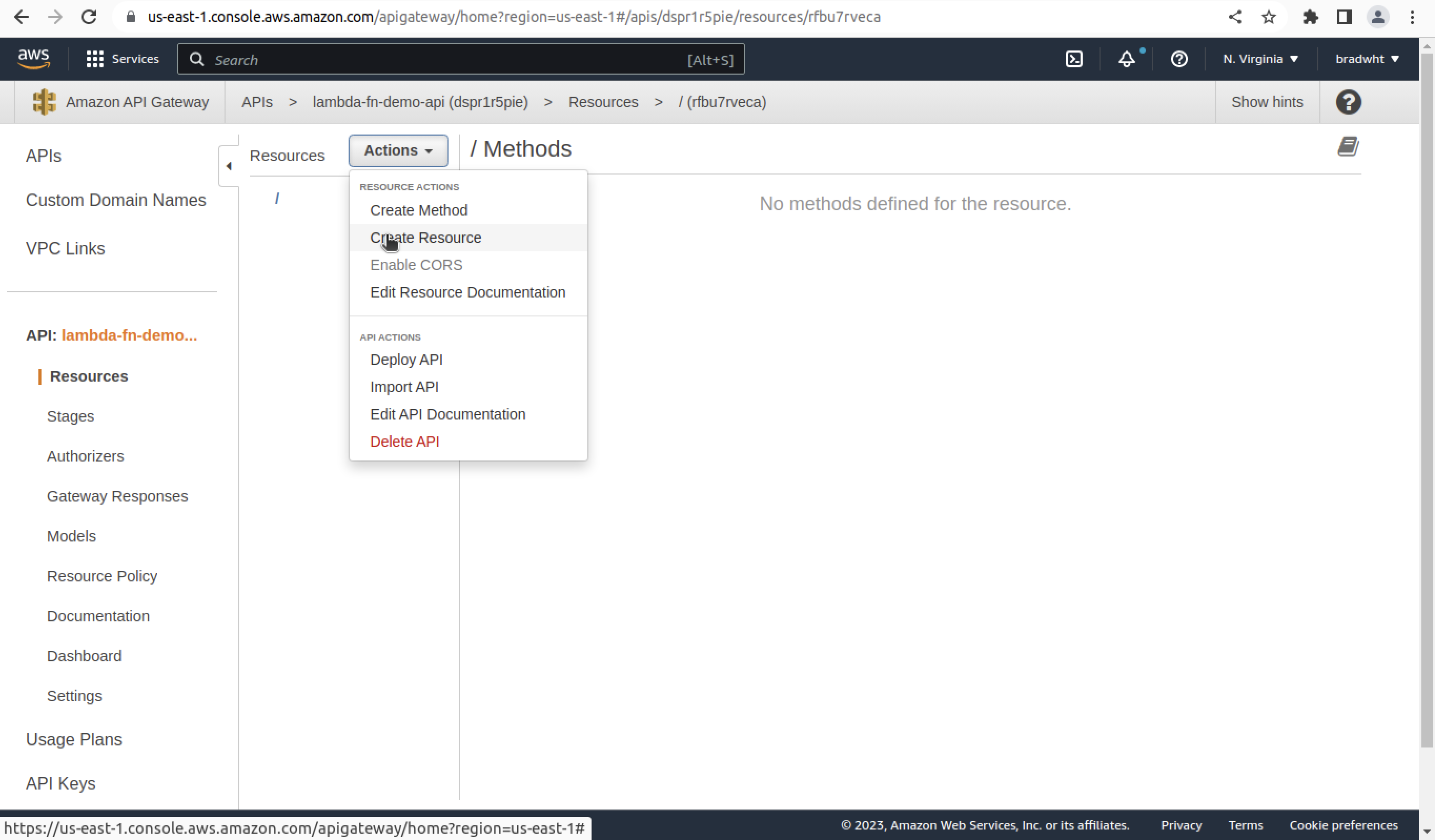1435x840 pixels.
Task: Choose Create Method from Actions menu
Action: [467, 211]
